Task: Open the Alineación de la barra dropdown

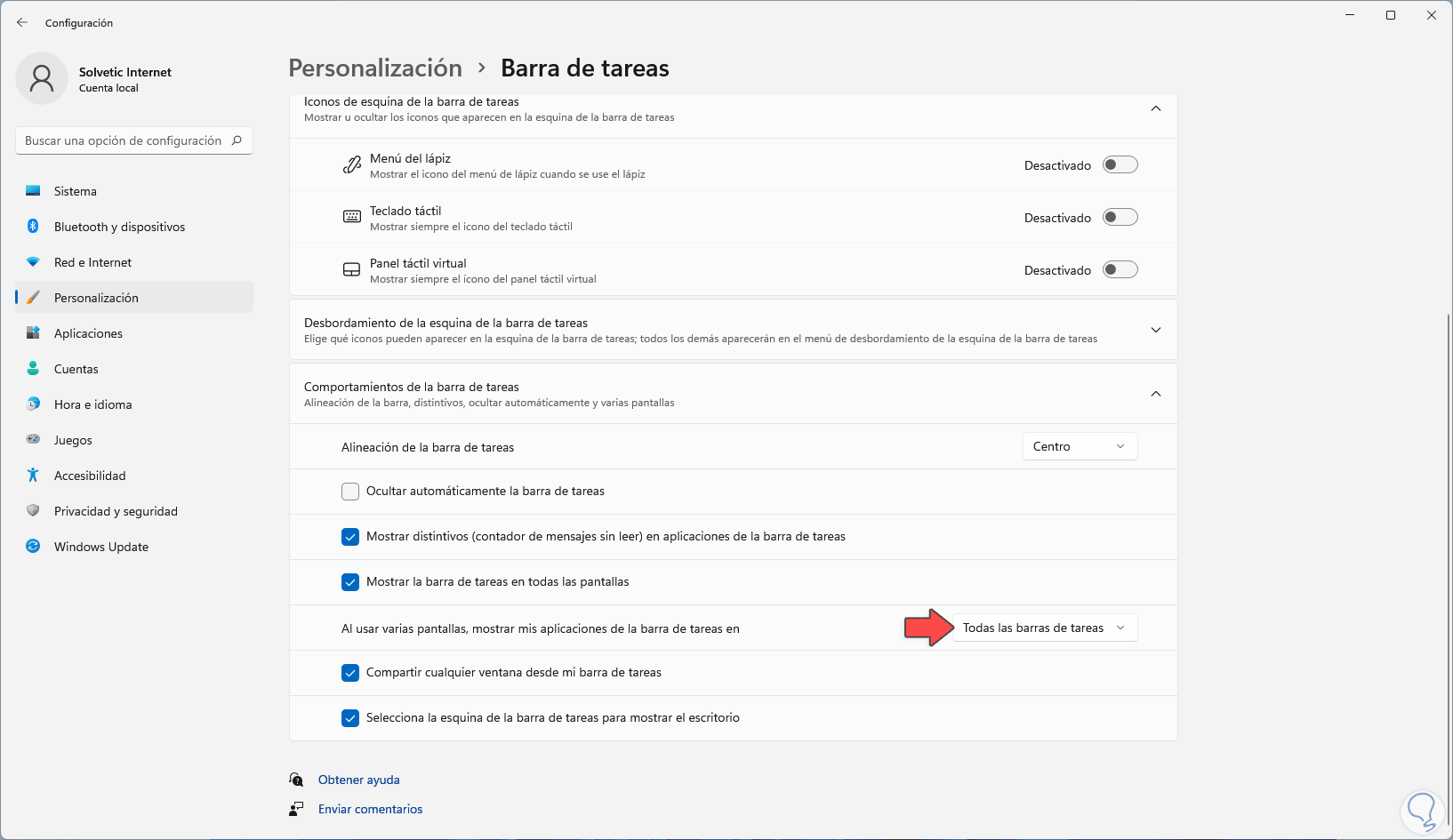Action: [x=1080, y=446]
